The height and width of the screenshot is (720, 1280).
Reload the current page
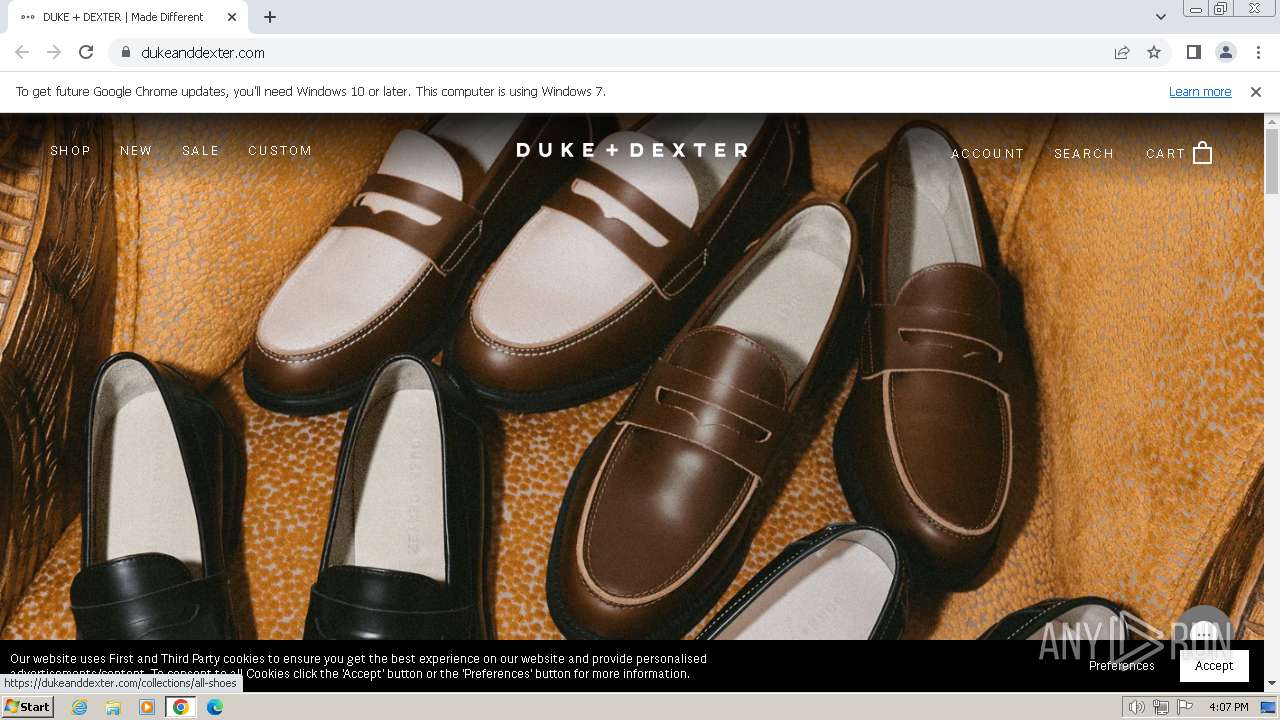(x=86, y=52)
